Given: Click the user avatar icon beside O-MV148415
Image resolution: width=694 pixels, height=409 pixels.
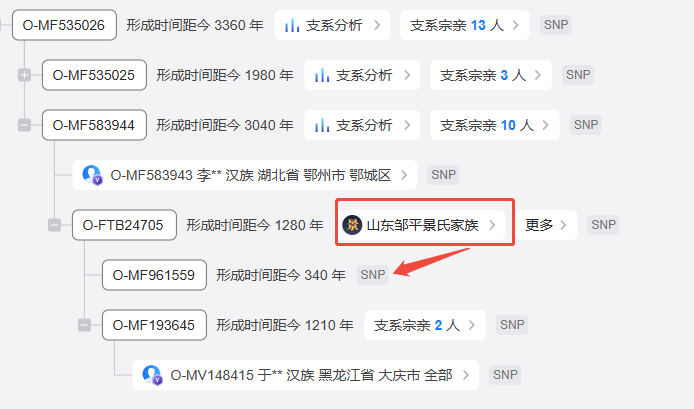Looking at the screenshot, I should pos(152,375).
